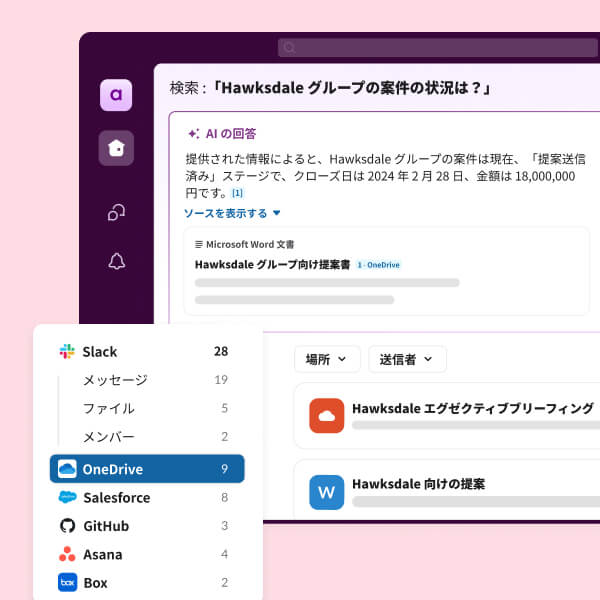This screenshot has width=600, height=600.
Task: Open the 送信者 filter dropdown
Action: (x=406, y=359)
